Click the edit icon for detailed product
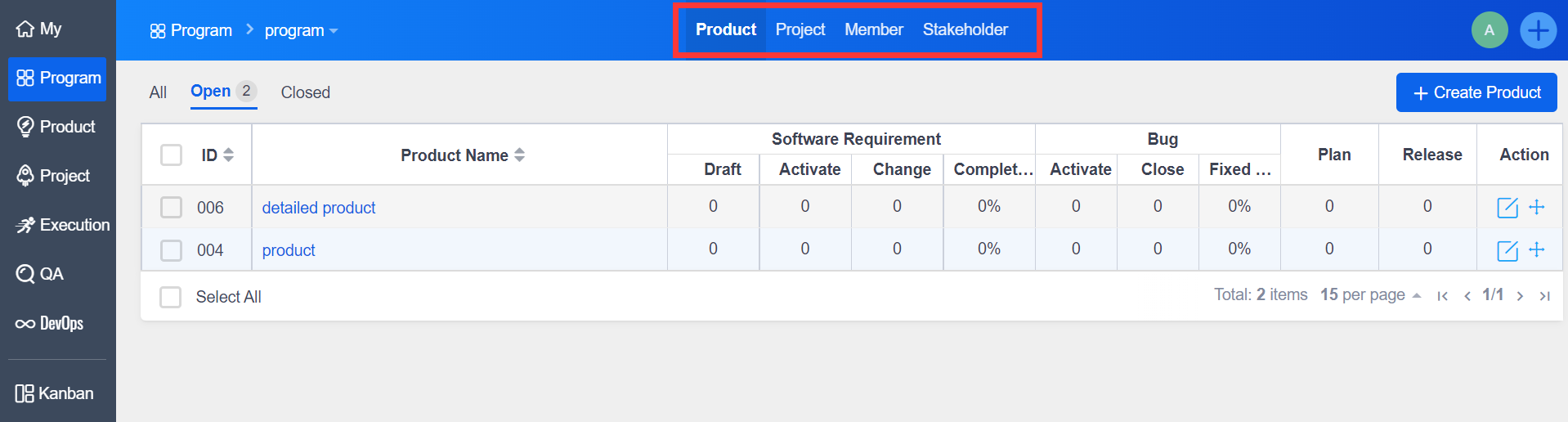This screenshot has width=1568, height=422. click(x=1507, y=208)
